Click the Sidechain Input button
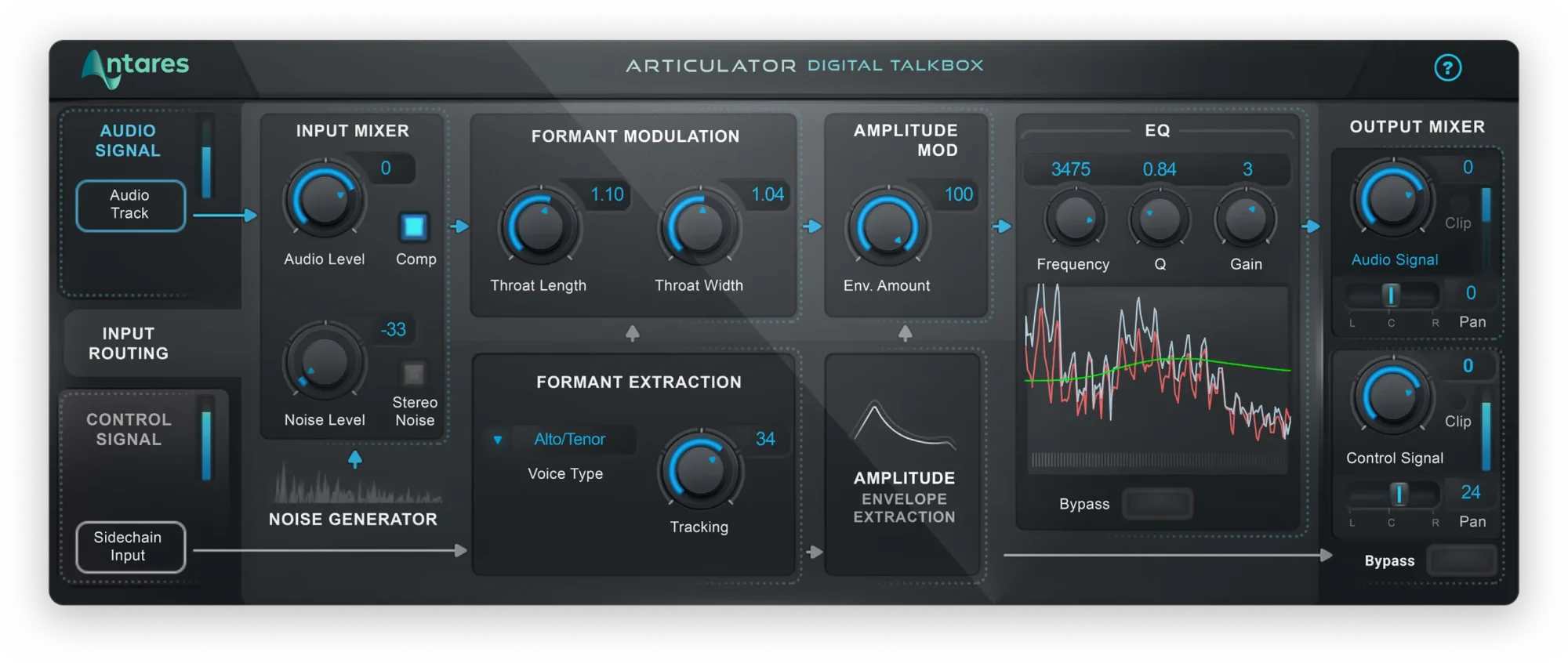Image resolution: width=1568 pixels, height=663 pixels. pos(130,546)
